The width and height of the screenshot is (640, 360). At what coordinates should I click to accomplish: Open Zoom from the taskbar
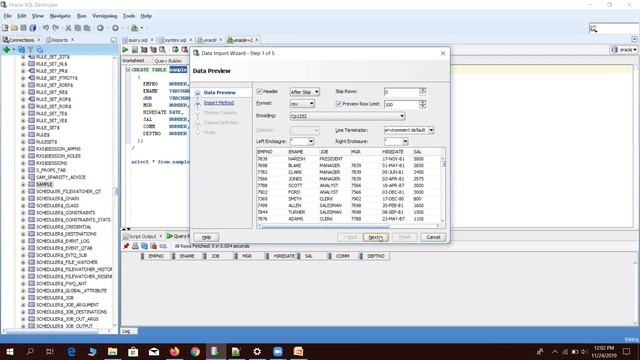[x=278, y=351]
